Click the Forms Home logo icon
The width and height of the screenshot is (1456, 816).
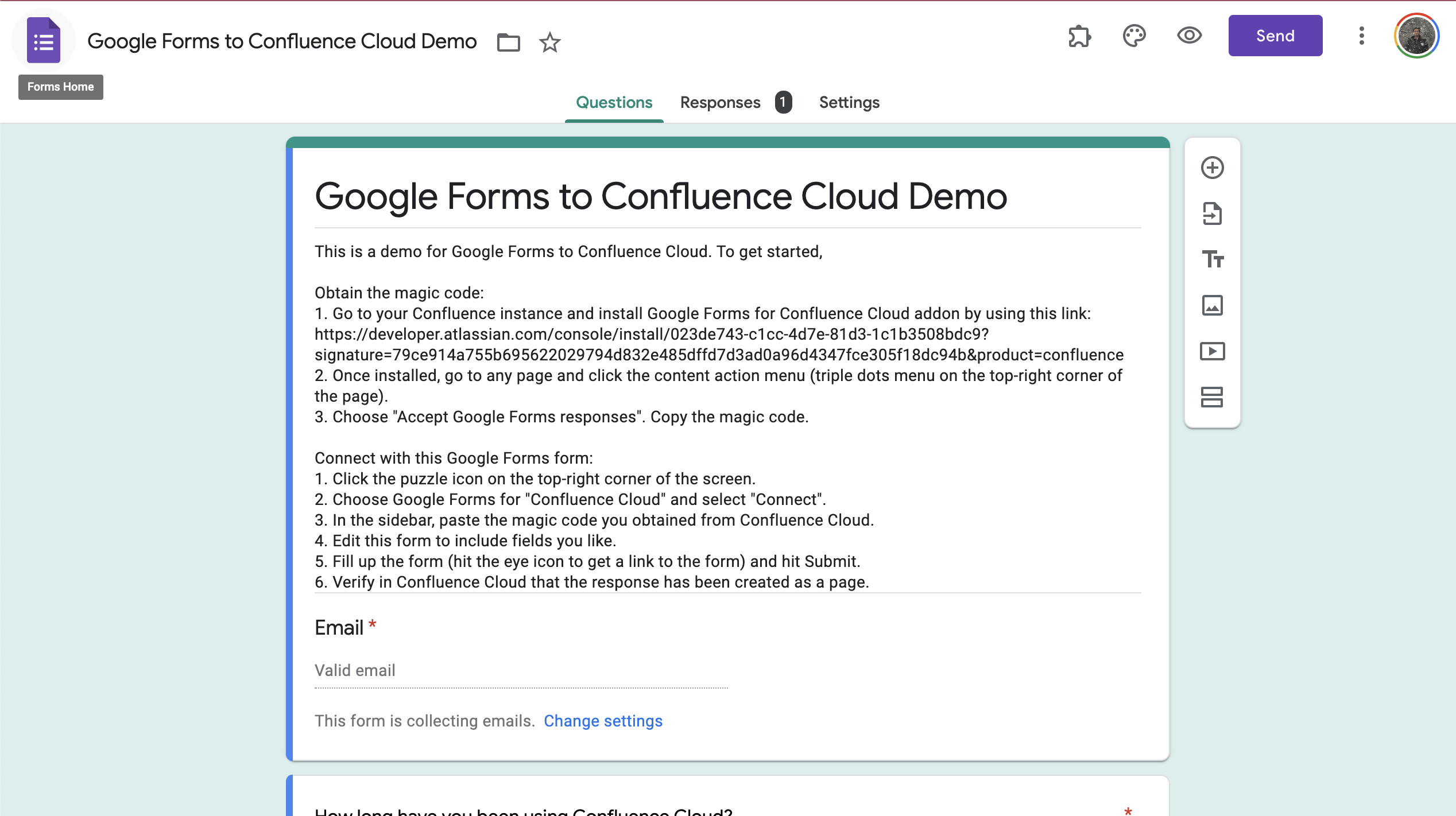[44, 41]
